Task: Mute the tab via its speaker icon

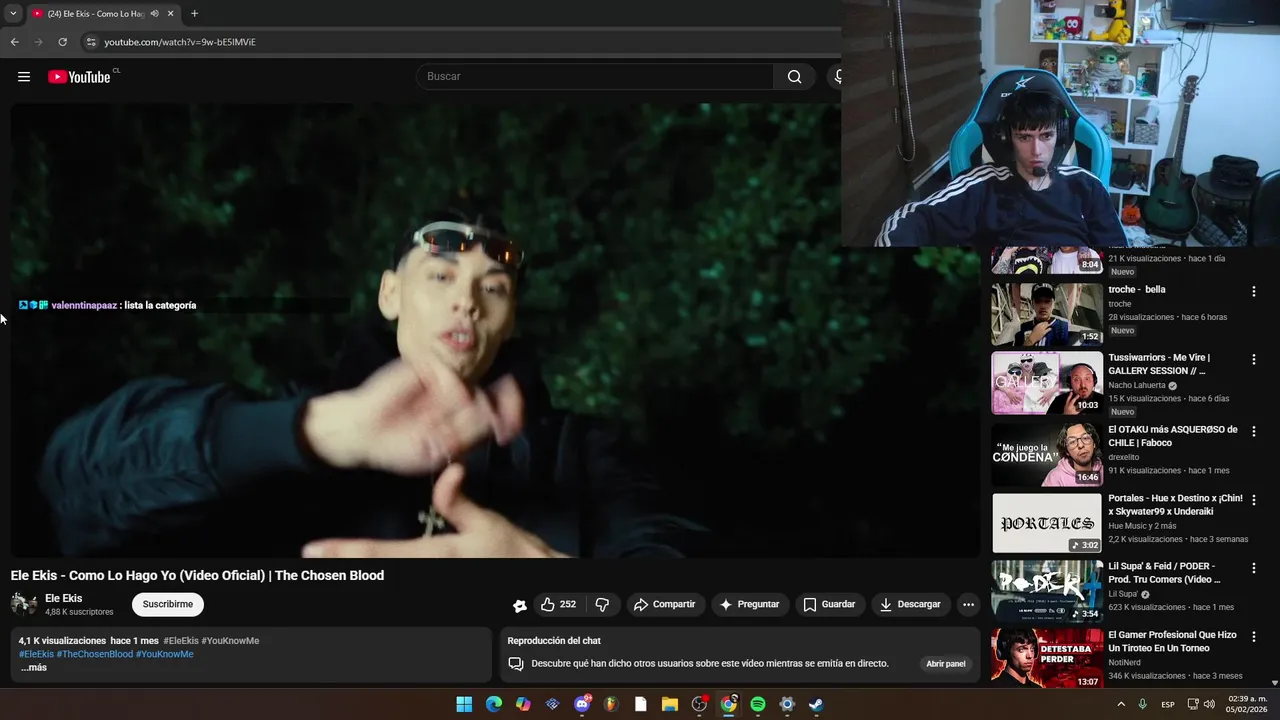Action: point(154,14)
